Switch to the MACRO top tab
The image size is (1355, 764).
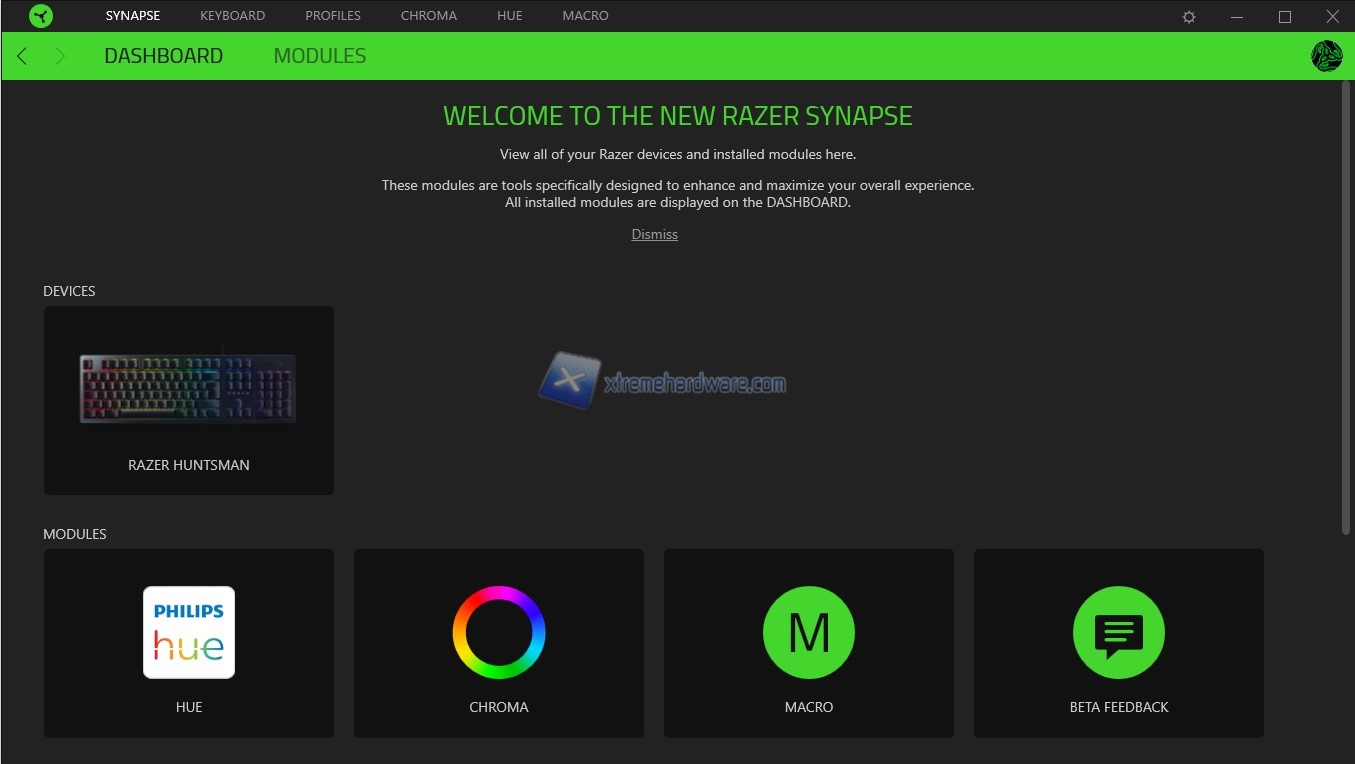click(585, 16)
